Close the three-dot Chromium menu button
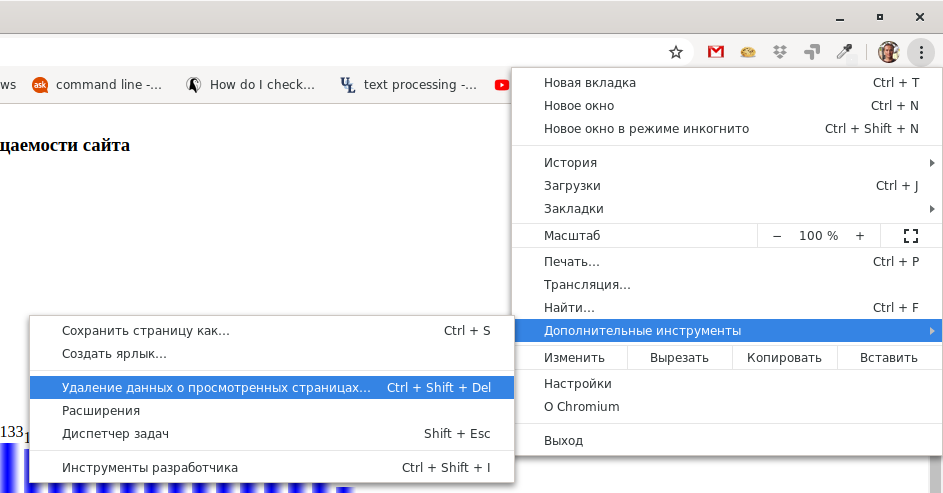 pyautogui.click(x=920, y=52)
